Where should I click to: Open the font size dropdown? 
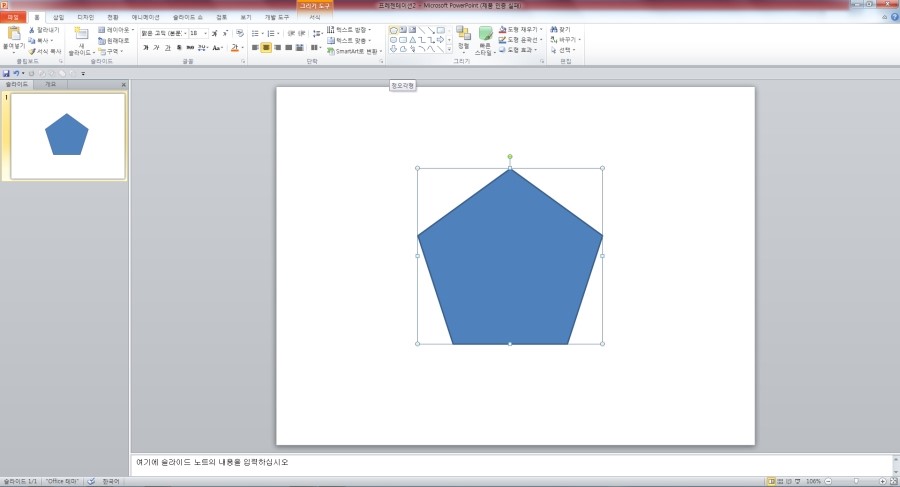(207, 33)
